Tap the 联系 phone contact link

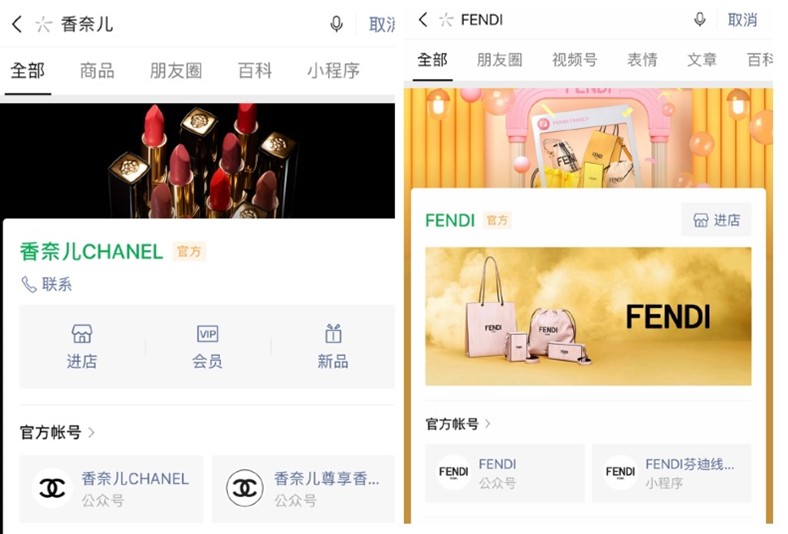47,284
